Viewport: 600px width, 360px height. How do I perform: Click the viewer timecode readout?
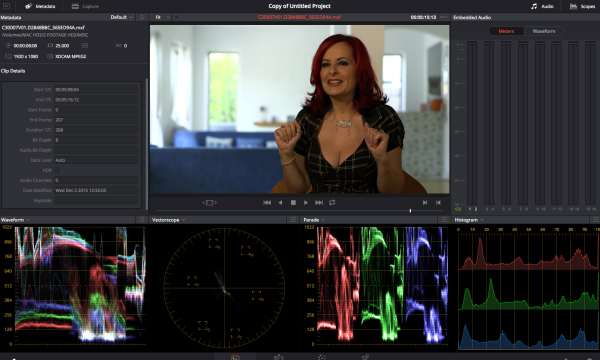423,17
